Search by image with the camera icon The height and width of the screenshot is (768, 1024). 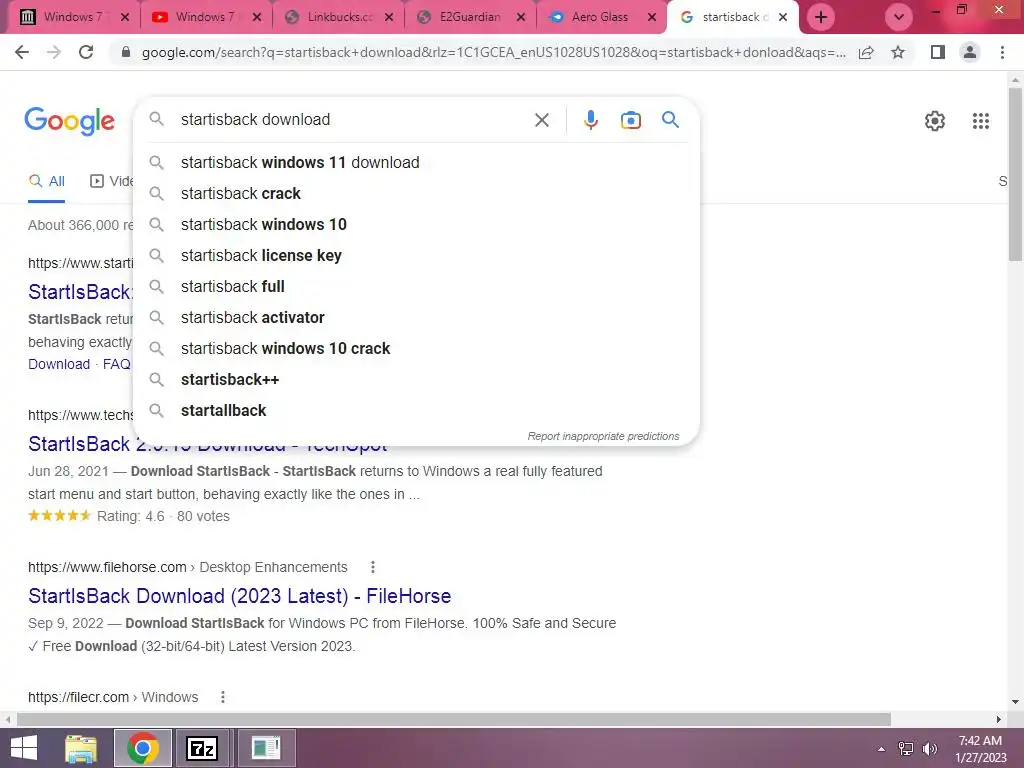(x=631, y=120)
